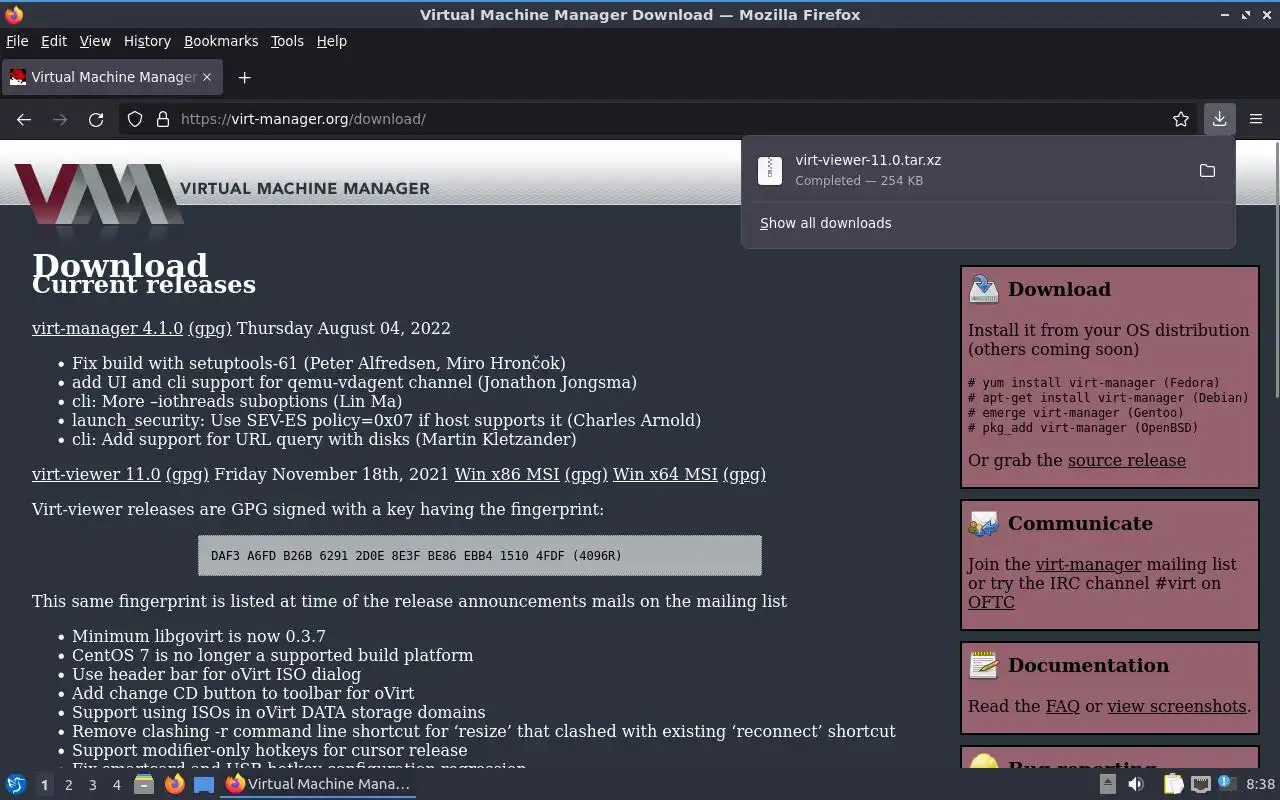
Task: Show site security padlock information
Action: [x=163, y=119]
